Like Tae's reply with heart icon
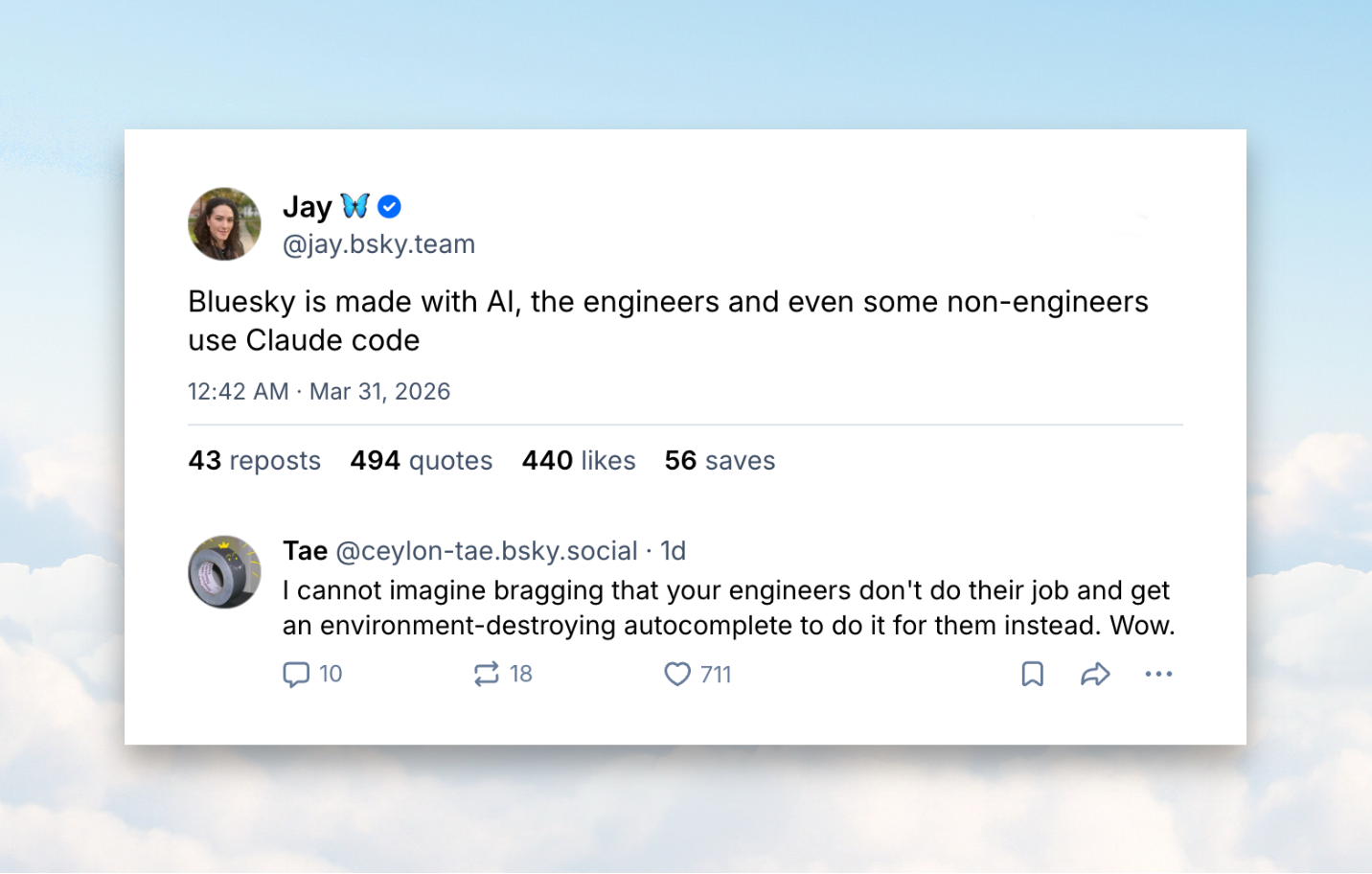This screenshot has height=874, width=1372. 677,675
